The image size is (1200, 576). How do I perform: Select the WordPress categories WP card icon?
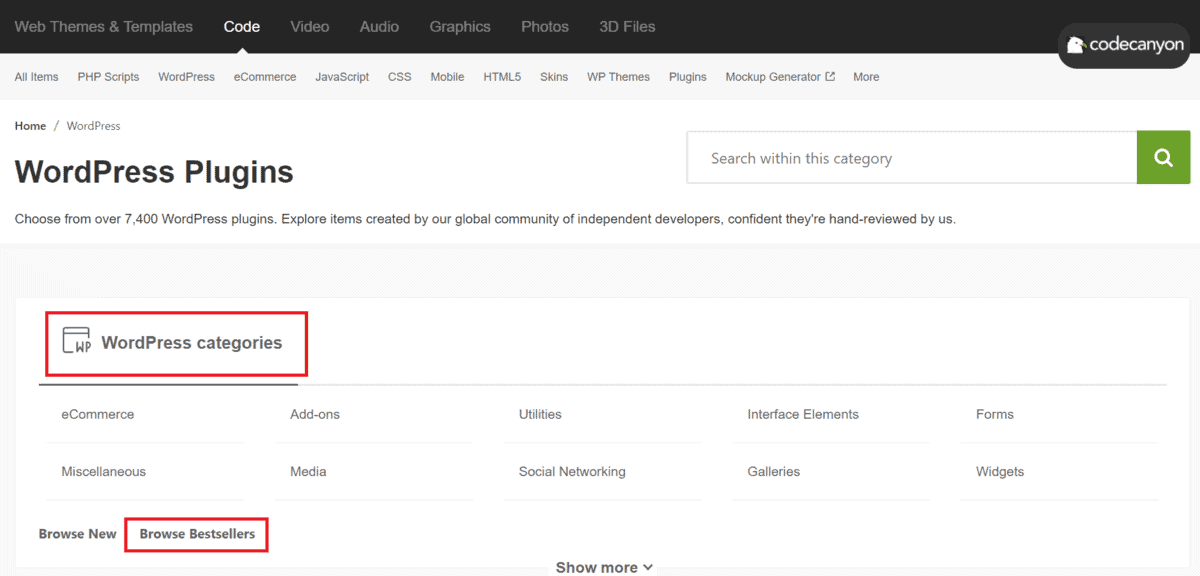(76, 342)
